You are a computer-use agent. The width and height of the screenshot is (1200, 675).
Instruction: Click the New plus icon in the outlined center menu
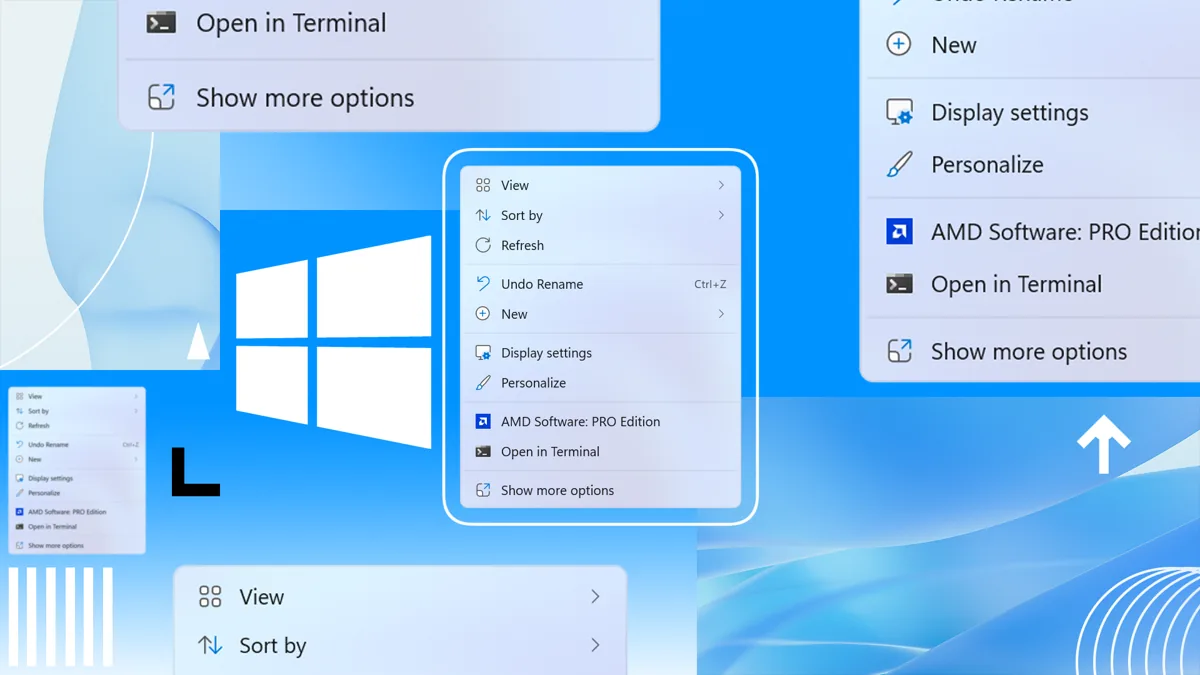[x=483, y=314]
